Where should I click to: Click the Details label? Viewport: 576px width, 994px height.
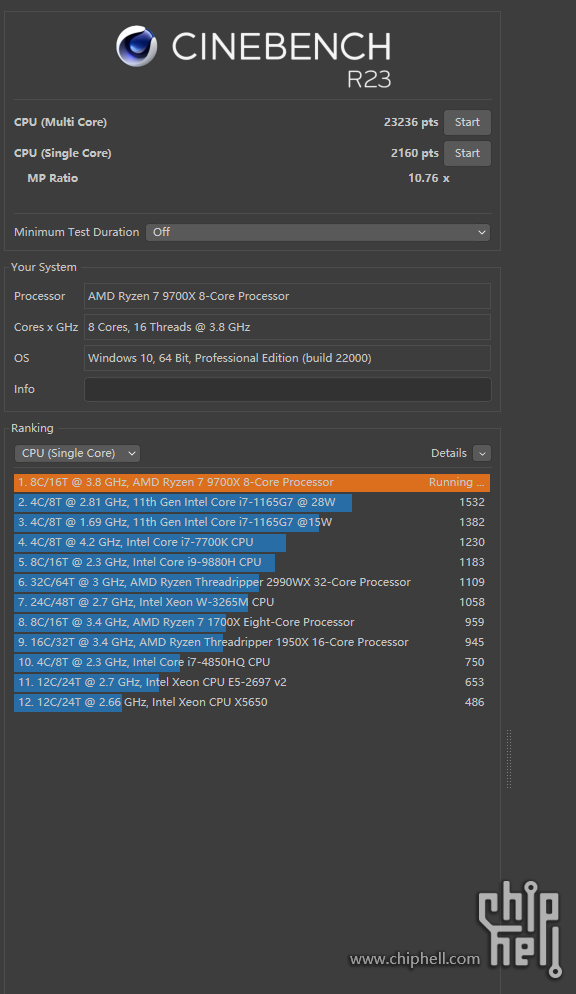point(449,453)
